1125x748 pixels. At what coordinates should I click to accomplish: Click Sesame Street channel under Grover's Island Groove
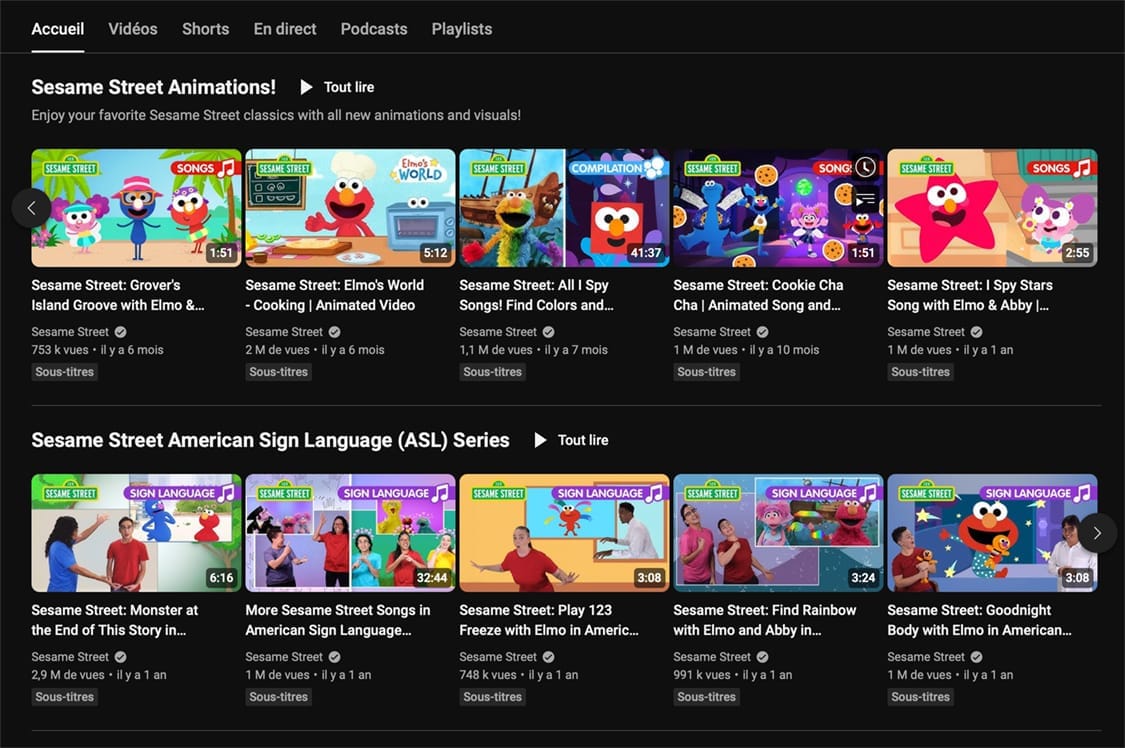(x=70, y=331)
